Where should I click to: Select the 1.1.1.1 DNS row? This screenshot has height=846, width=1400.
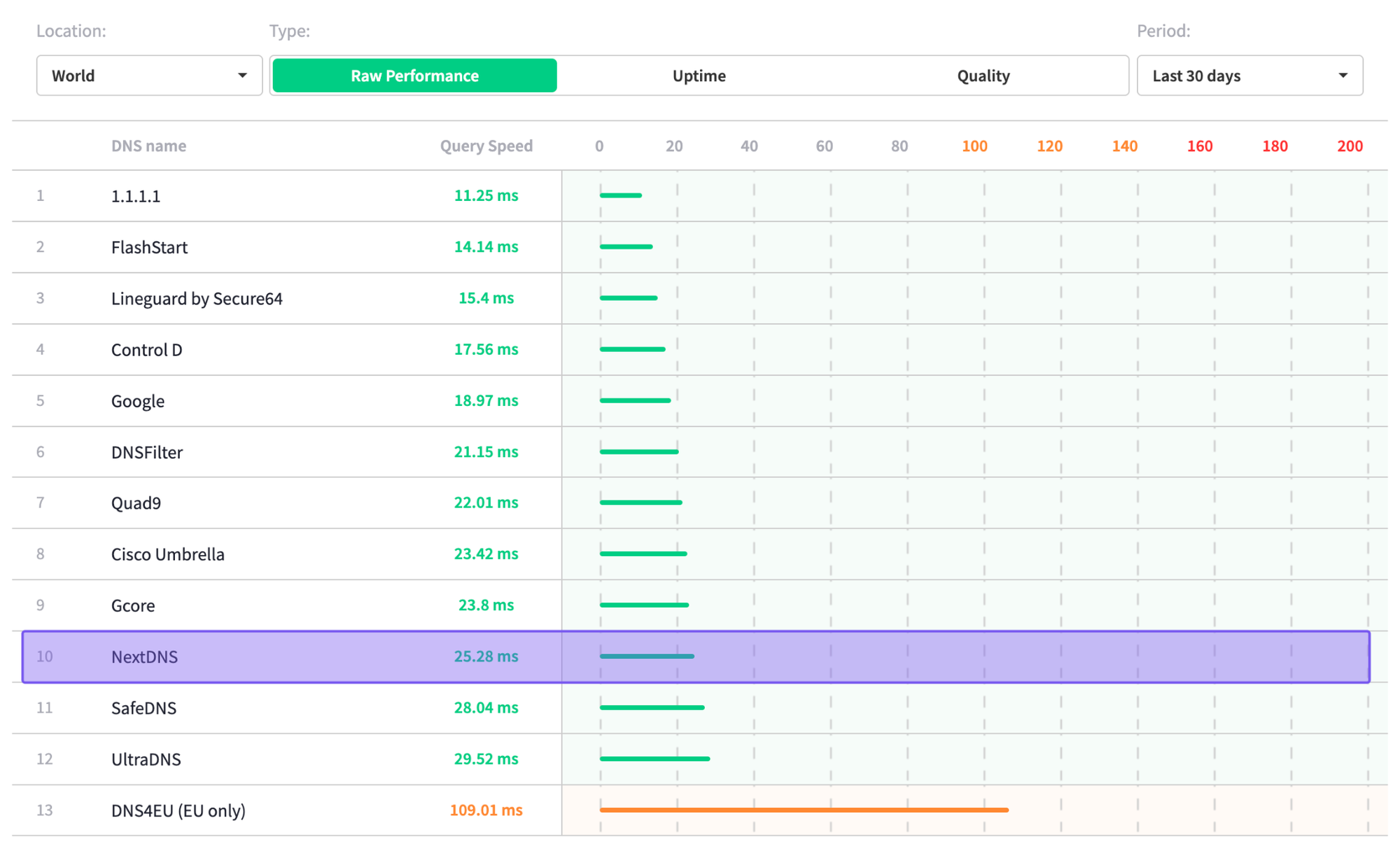[136, 196]
